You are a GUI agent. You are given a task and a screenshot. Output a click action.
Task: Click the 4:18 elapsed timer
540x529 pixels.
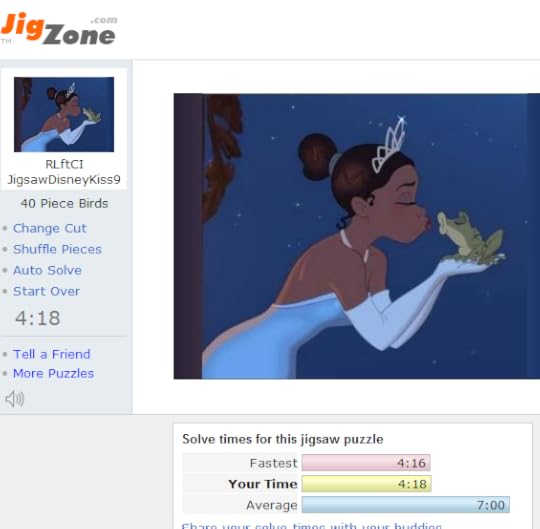coord(38,318)
